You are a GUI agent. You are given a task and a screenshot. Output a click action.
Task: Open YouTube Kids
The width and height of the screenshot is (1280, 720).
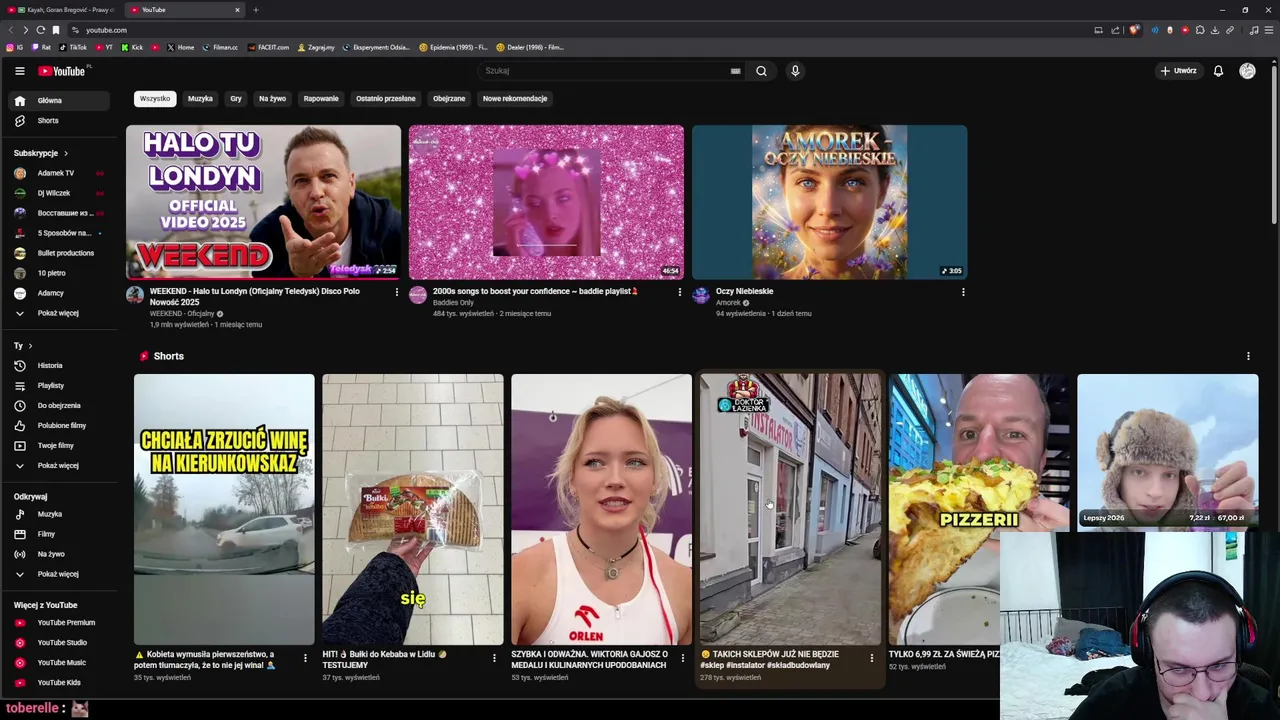(59, 683)
